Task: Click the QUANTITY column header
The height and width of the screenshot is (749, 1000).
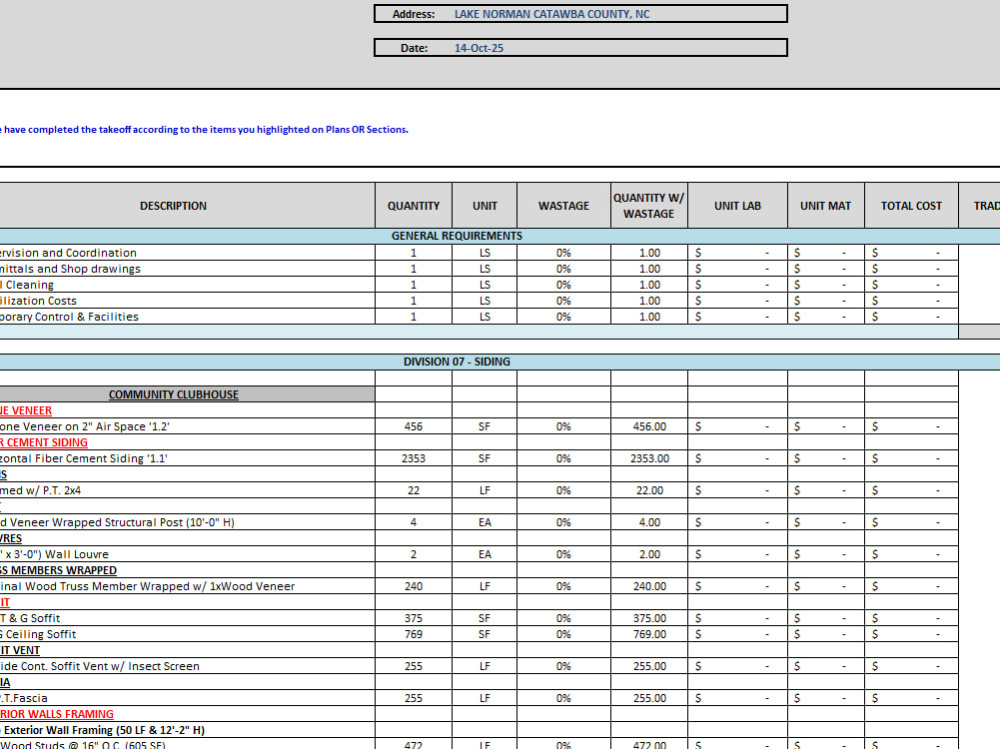Action: tap(413, 205)
